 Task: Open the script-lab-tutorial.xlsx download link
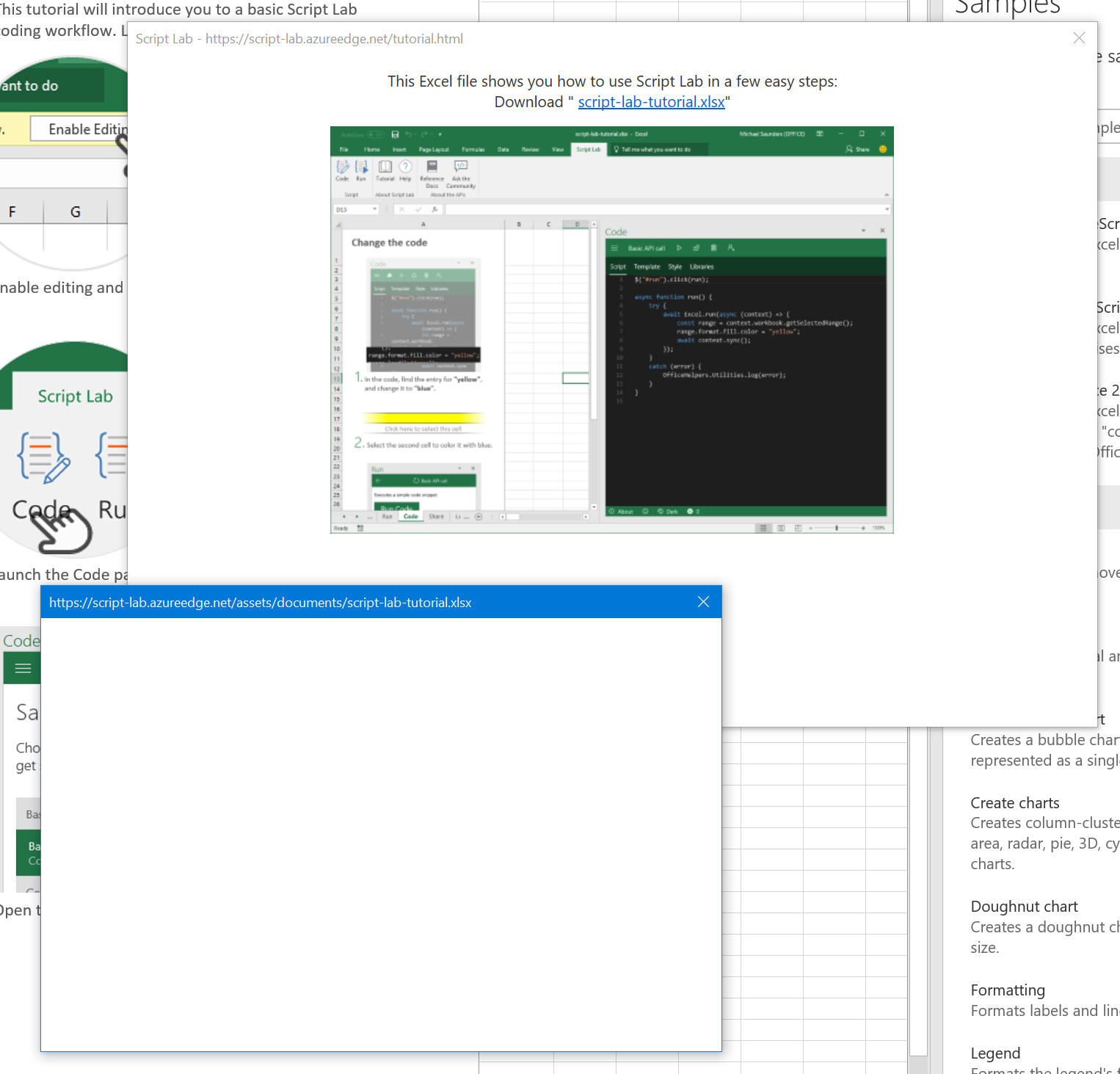651,102
